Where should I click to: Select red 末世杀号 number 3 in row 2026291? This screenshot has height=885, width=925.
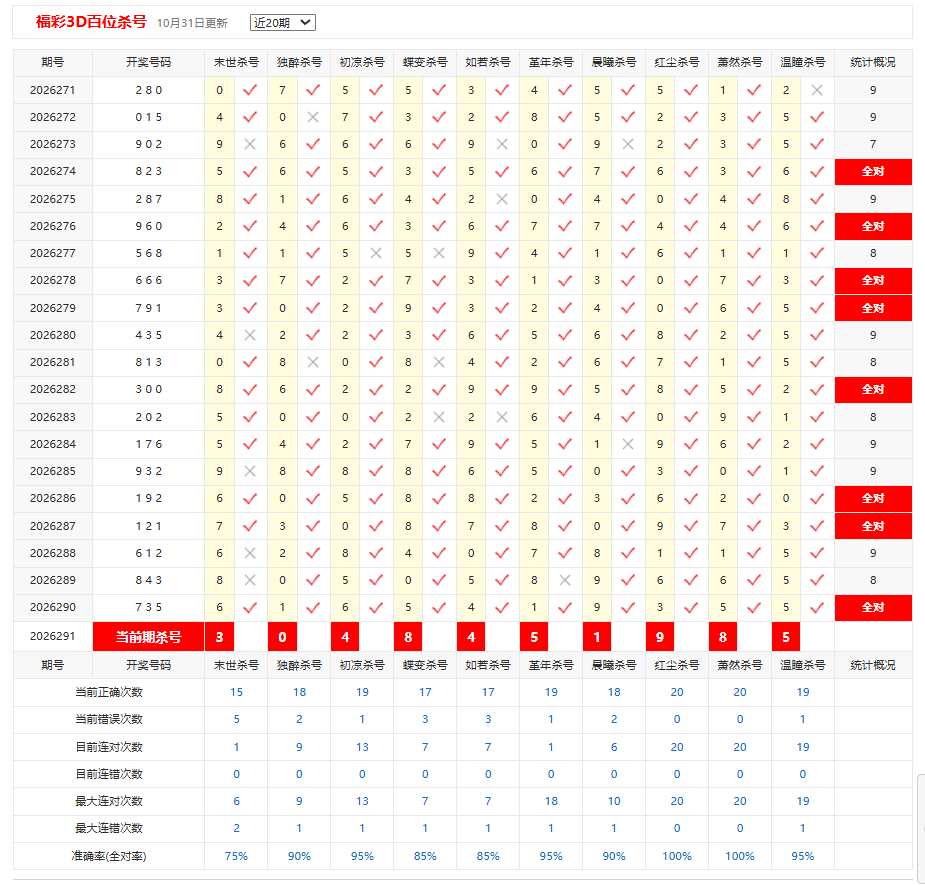219,637
